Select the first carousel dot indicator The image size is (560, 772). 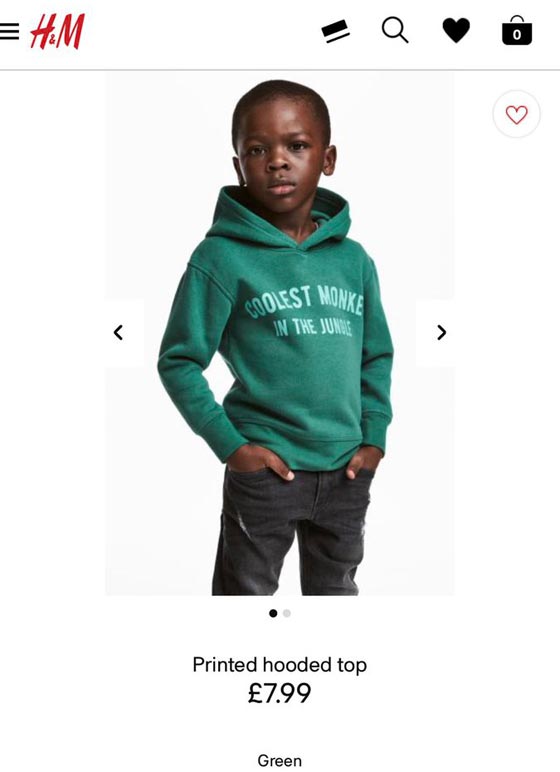(273, 613)
